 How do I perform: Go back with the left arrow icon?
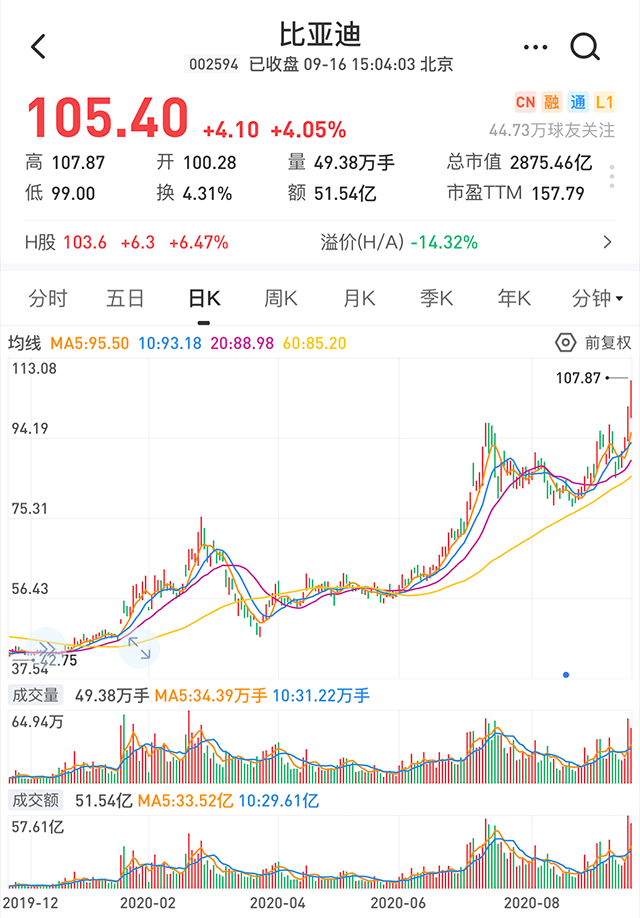(38, 46)
